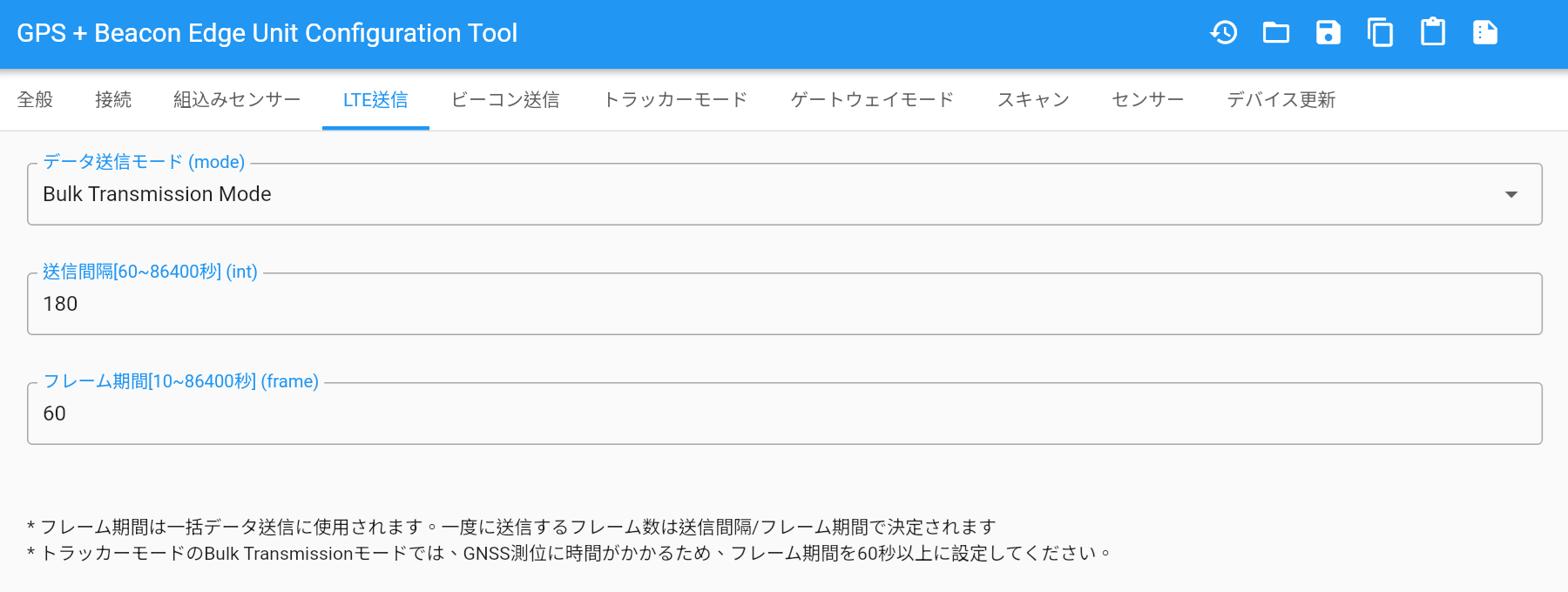1568x592 pixels.
Task: Open the folder icon in header
Action: point(1276,33)
